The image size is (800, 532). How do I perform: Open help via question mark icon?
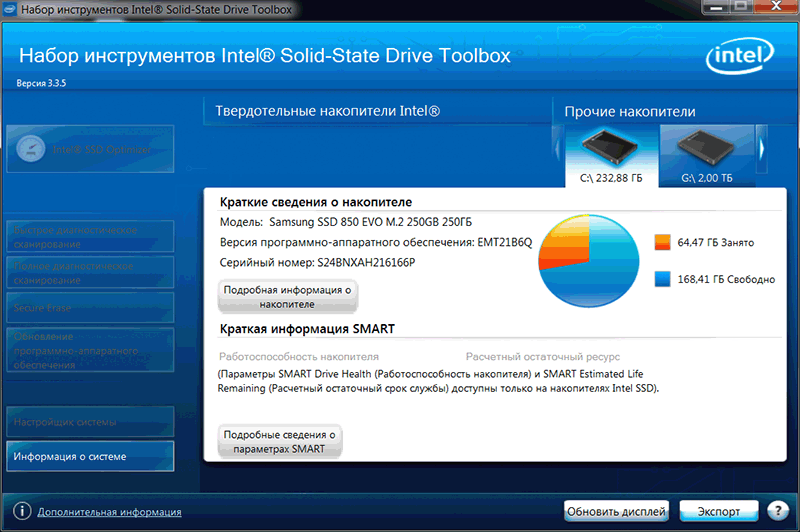tap(778, 511)
